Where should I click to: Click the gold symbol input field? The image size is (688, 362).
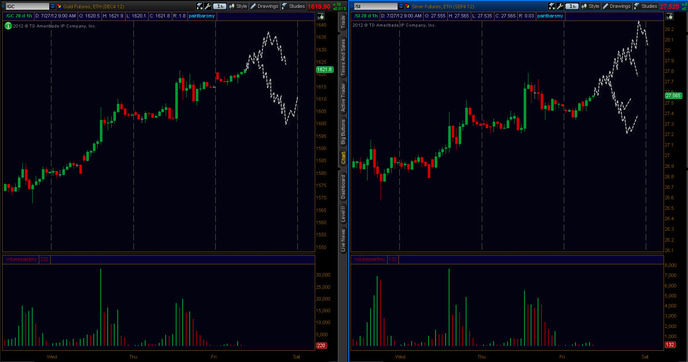click(x=27, y=7)
